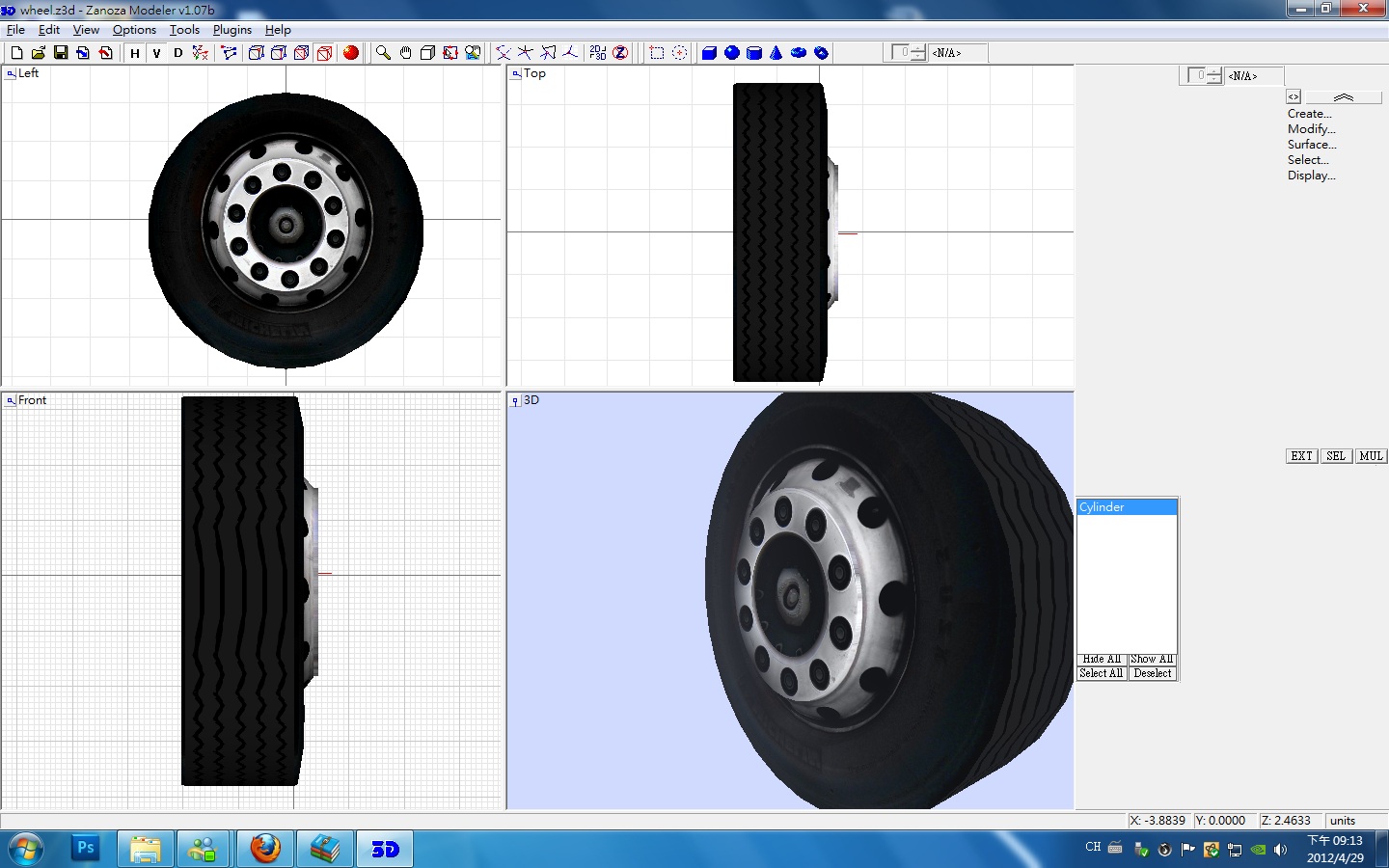Viewport: 1389px width, 868px height.
Task: Open the Plugins menu
Action: 231,30
